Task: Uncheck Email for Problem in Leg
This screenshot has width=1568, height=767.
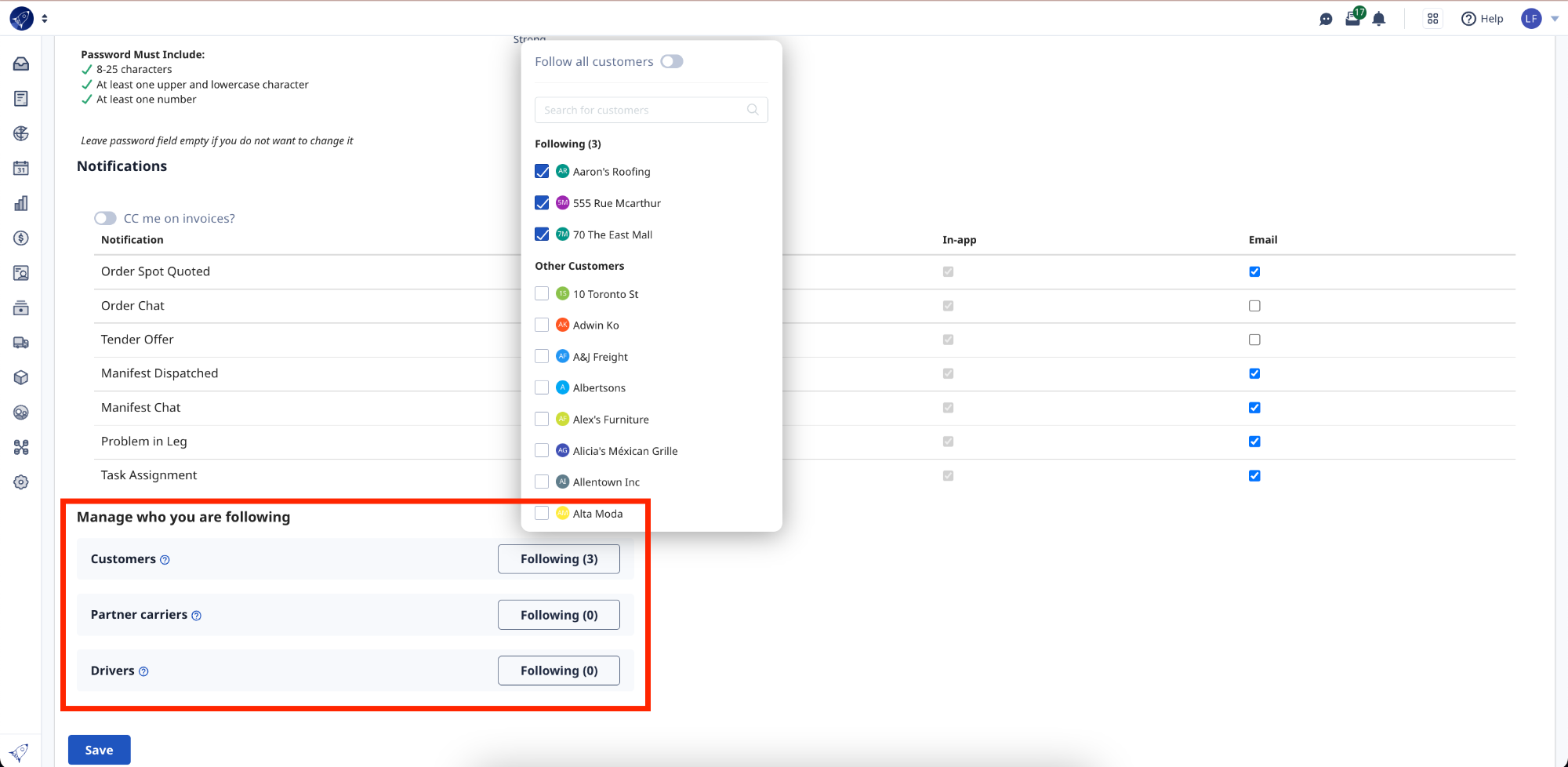Action: (1254, 442)
